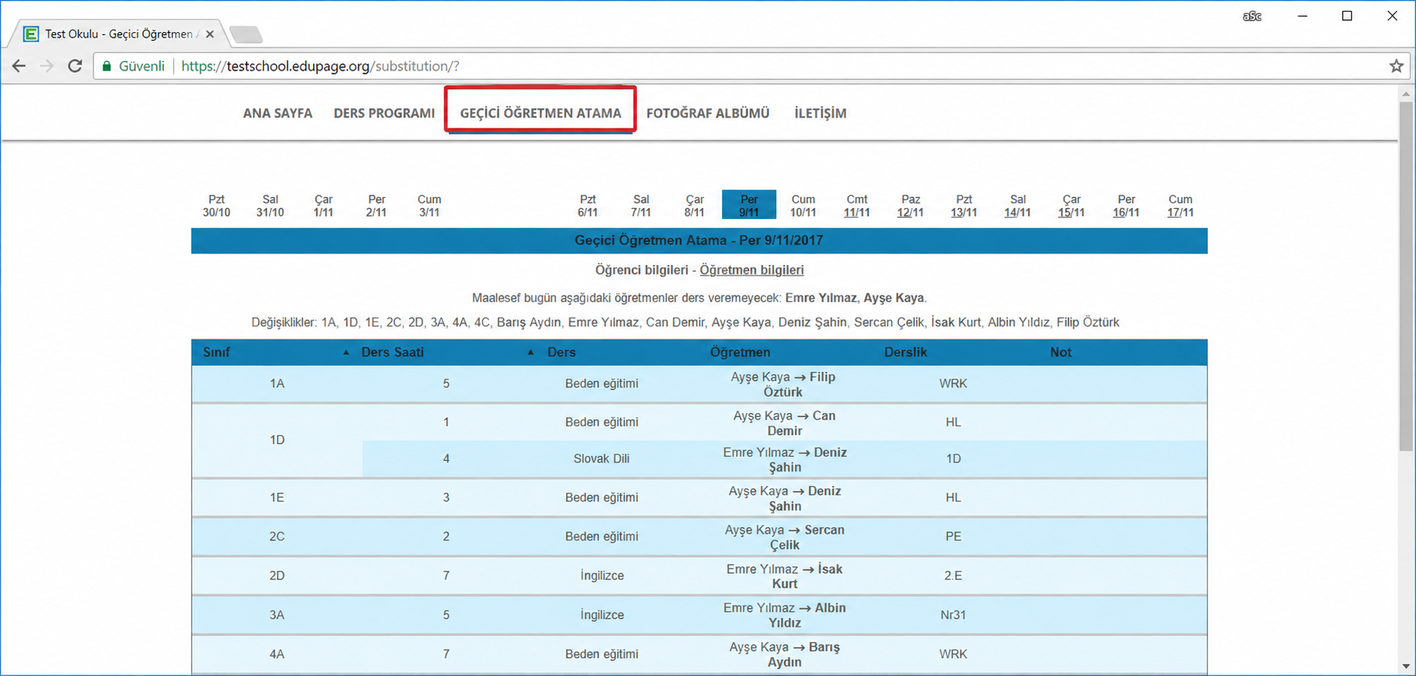Click the vertical page scrollbar
This screenshot has height=676, width=1416.
click(1406, 380)
